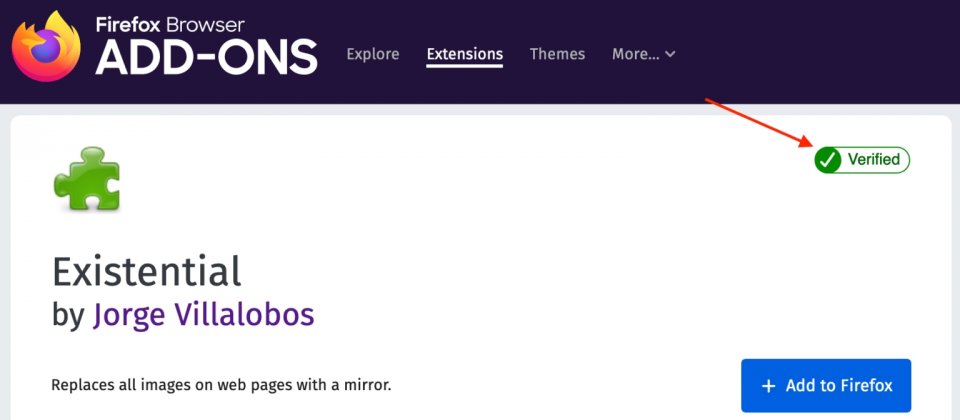Click the description about replacing images with mirror
Image resolution: width=960 pixels, height=420 pixels.
click(221, 385)
